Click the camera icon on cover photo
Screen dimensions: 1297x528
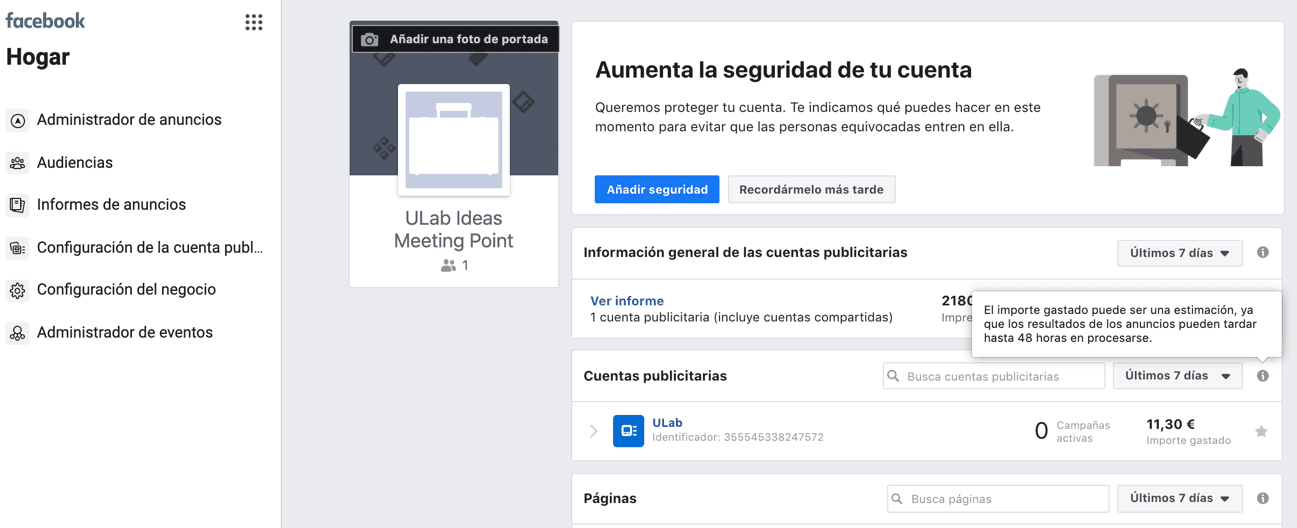coord(370,40)
